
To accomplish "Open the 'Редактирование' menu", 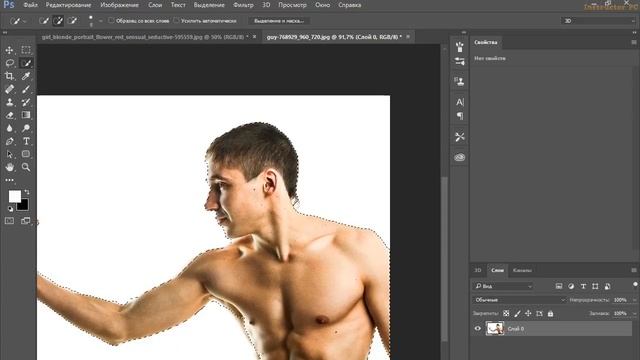I will [69, 5].
